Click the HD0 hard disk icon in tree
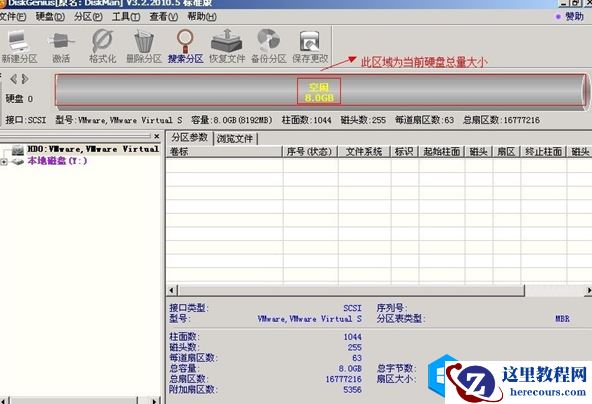Screen dimensions: 592x404 tap(17, 150)
